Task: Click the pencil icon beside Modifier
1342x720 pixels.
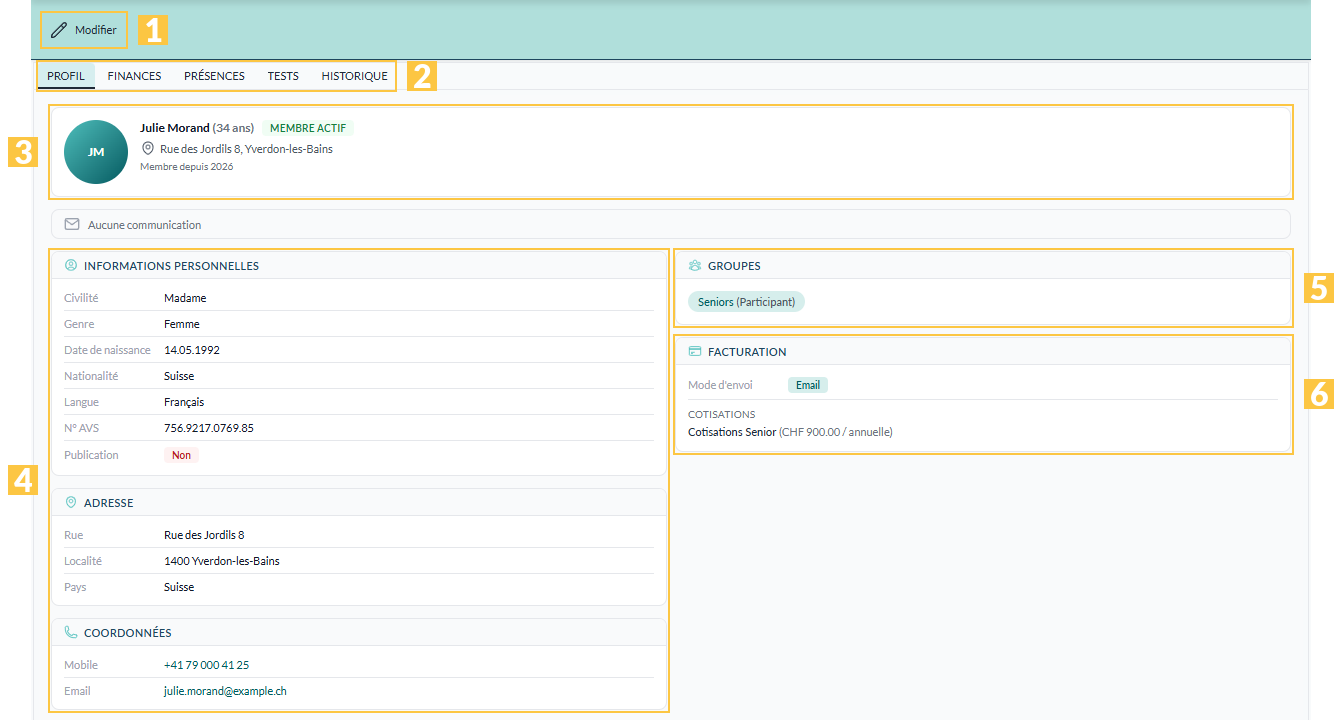Action: pos(59,30)
